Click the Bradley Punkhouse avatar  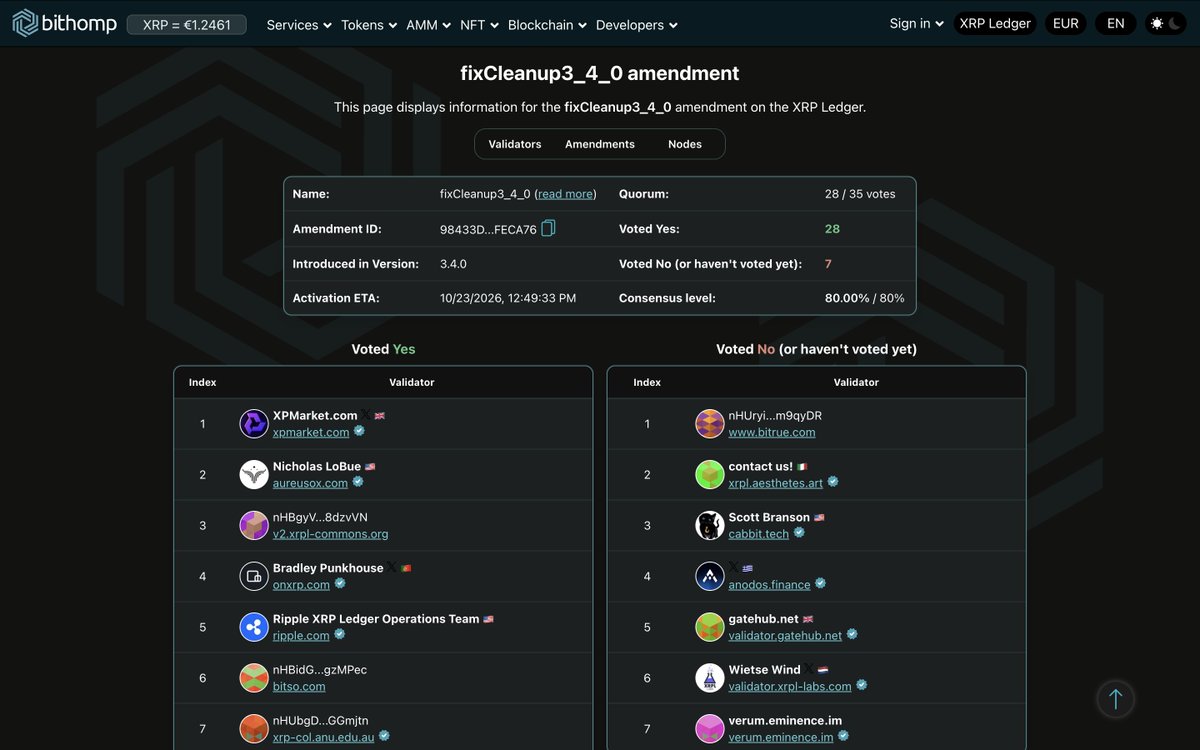click(254, 576)
